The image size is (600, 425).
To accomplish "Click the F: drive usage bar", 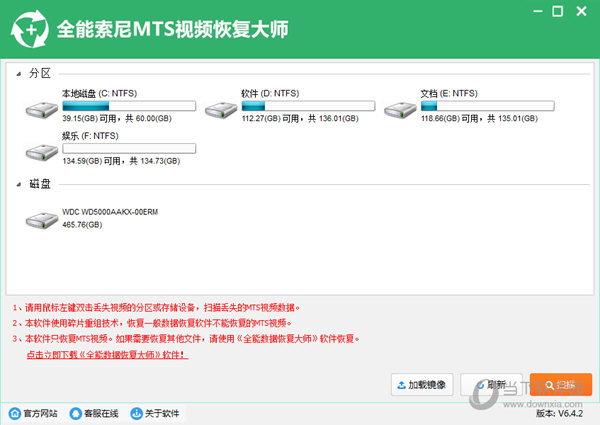I will click(129, 148).
